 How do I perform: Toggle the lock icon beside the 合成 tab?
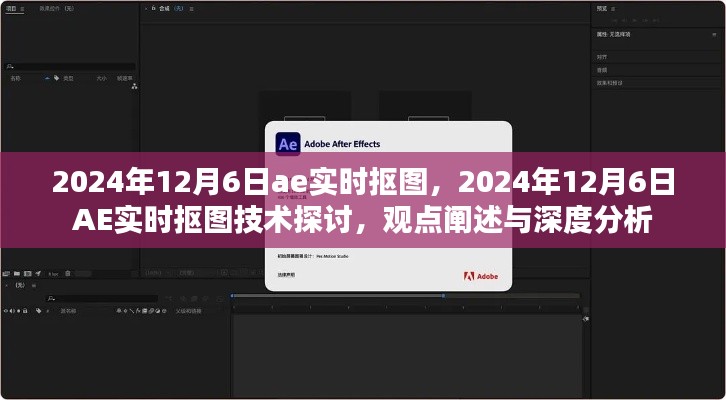coord(154,8)
